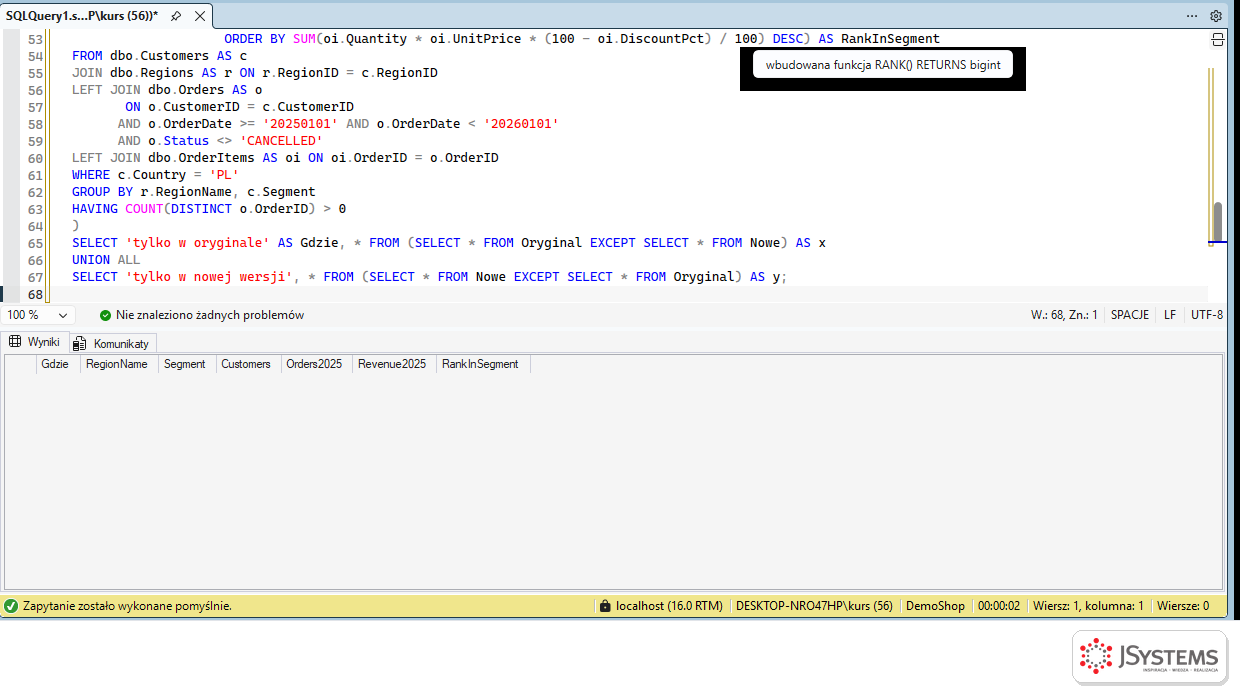Click the RANK() function tooltip text
1240x692 pixels.
coord(883,65)
